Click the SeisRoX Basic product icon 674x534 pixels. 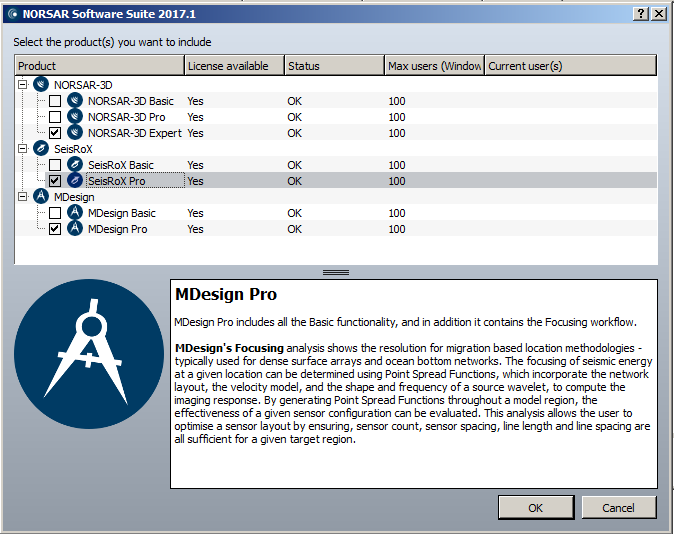[x=75, y=165]
